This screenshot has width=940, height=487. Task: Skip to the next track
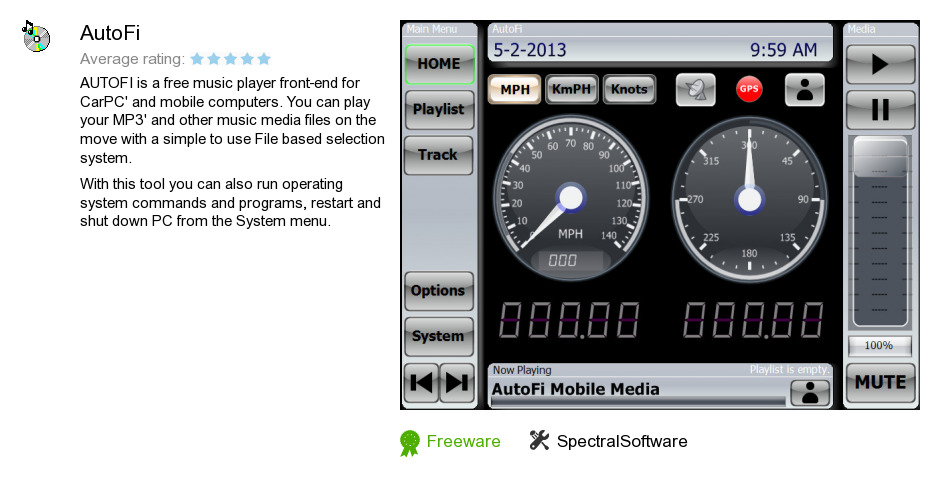coord(457,383)
